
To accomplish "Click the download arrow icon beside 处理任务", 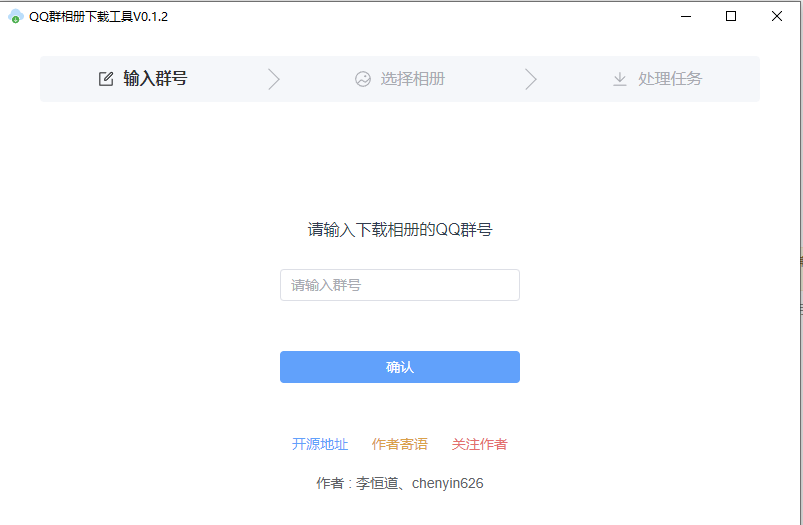I will point(620,79).
